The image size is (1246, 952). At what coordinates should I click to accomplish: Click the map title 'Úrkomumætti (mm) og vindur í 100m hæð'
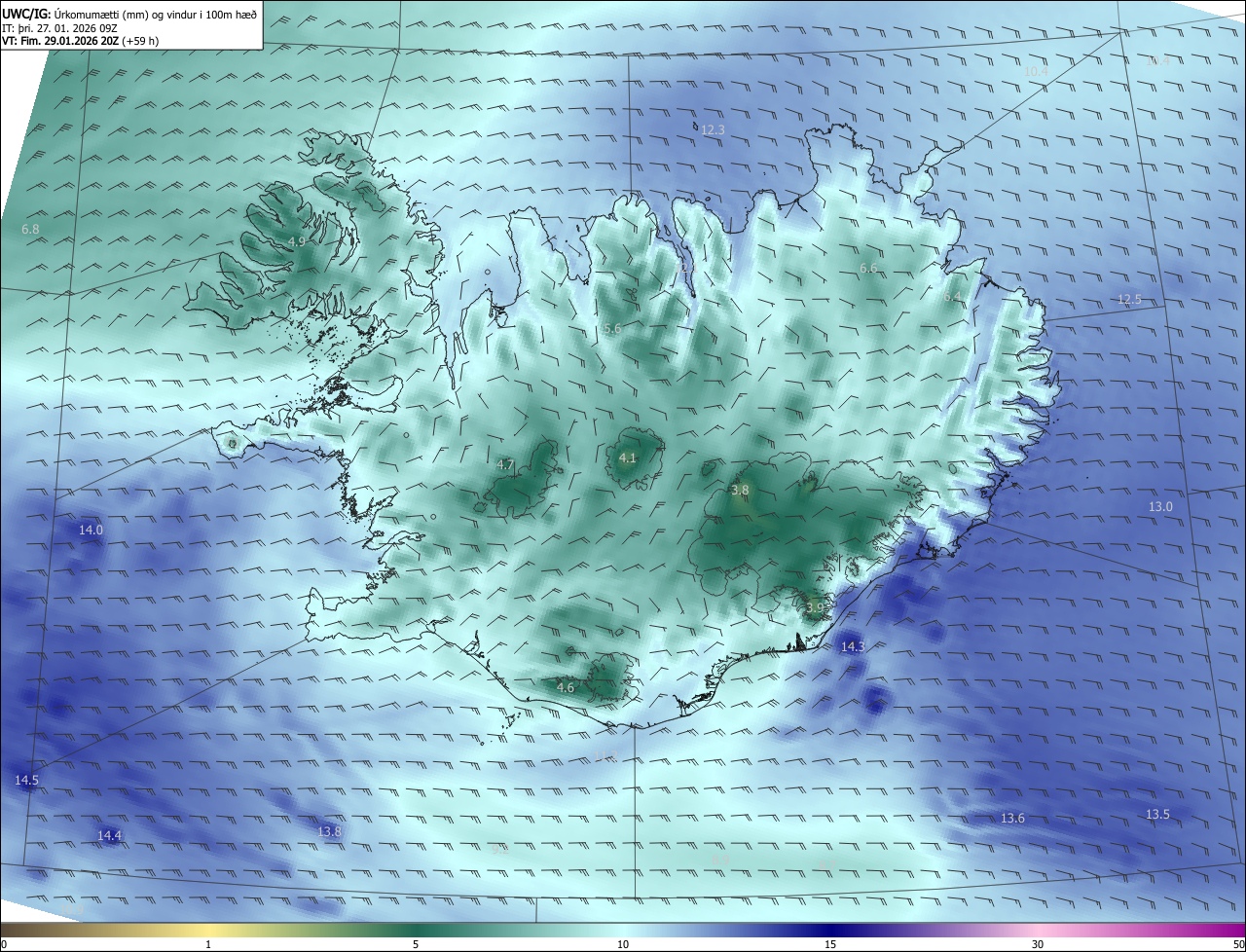pos(156,14)
